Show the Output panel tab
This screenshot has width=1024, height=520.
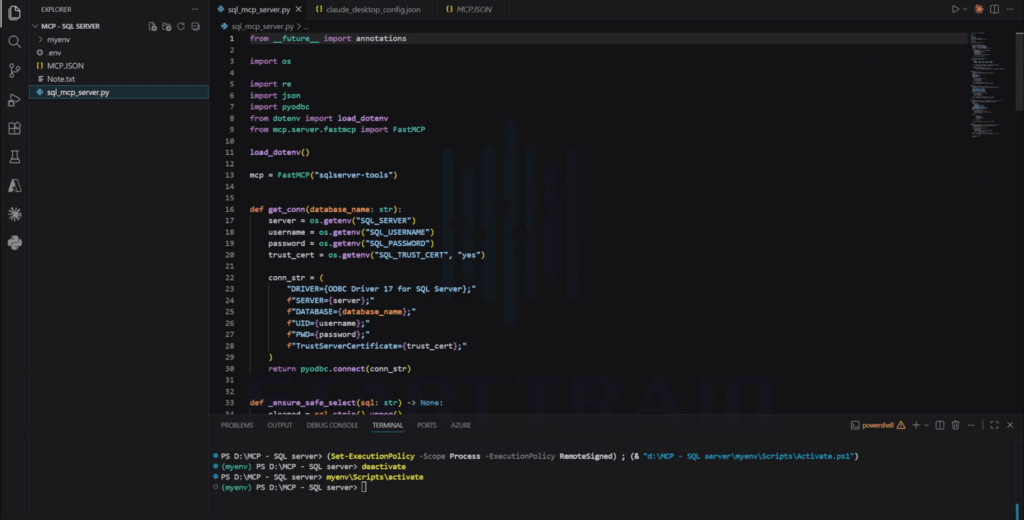click(x=280, y=425)
